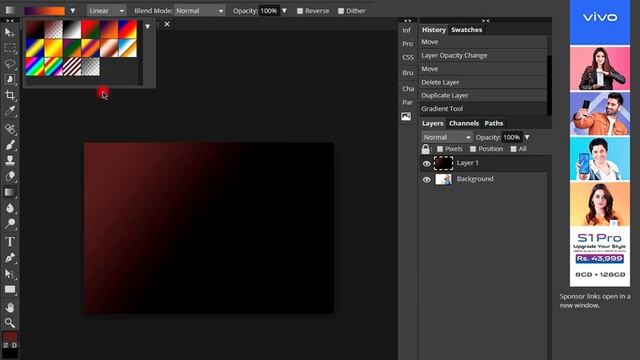Select the Layer Opacity Change history step
Viewport: 640px width, 360px height.
tap(483, 56)
